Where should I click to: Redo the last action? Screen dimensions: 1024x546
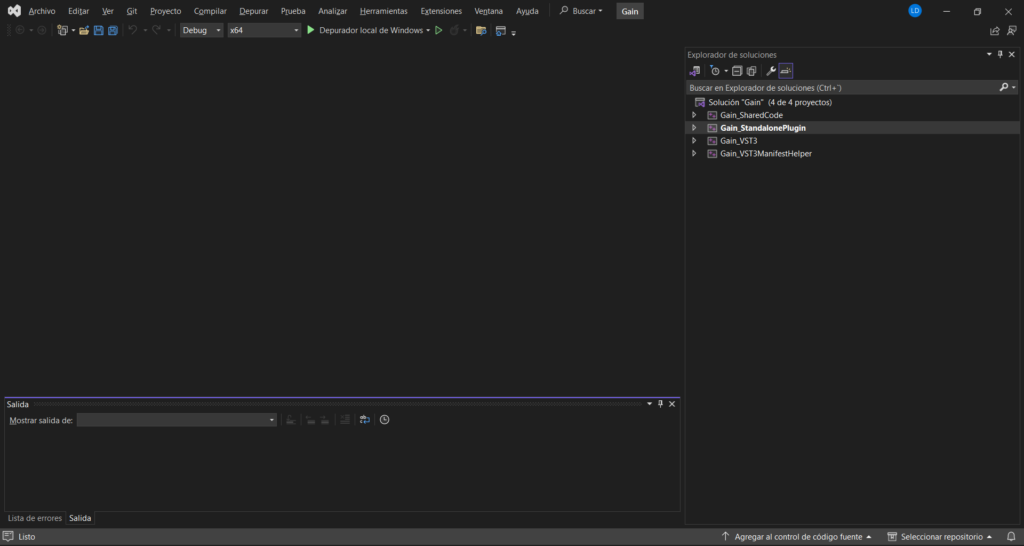pos(157,31)
